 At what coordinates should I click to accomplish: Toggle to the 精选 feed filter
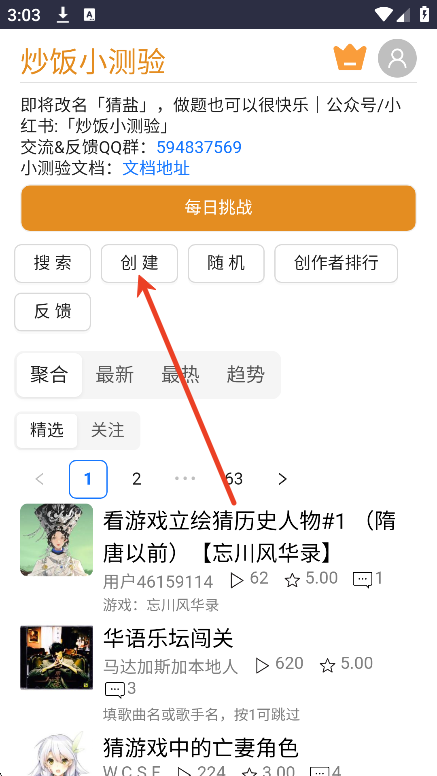pyautogui.click(x=47, y=431)
